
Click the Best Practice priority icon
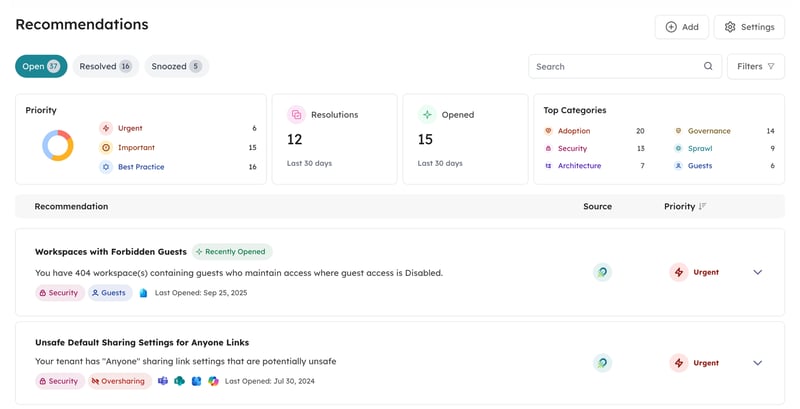[106, 167]
